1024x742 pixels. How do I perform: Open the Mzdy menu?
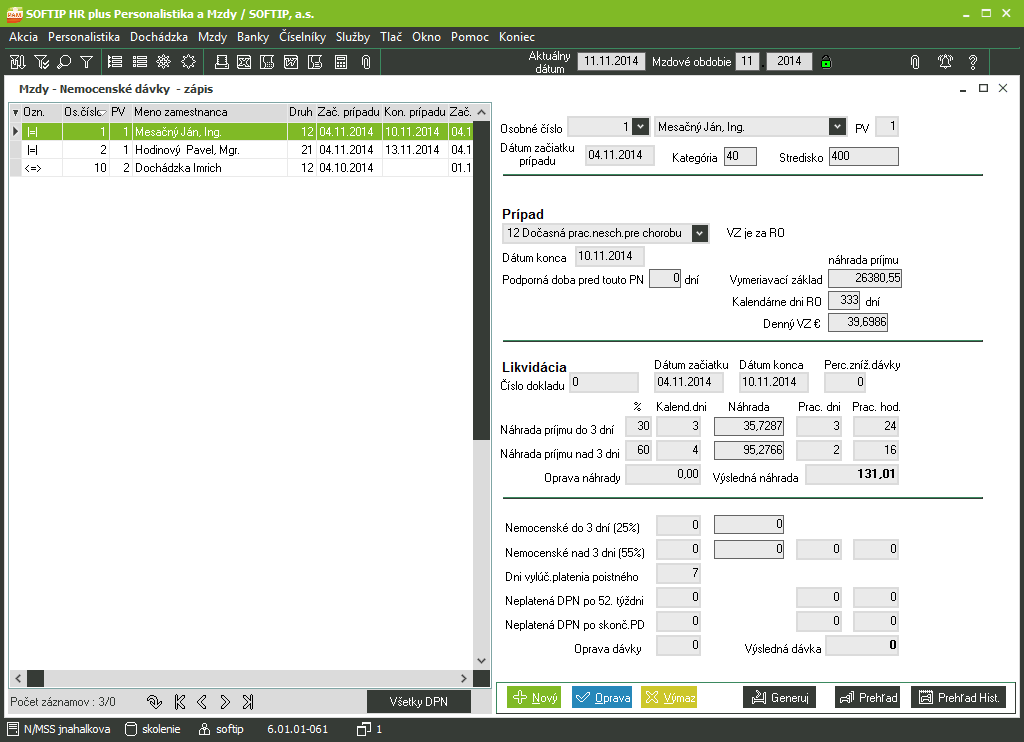click(212, 37)
